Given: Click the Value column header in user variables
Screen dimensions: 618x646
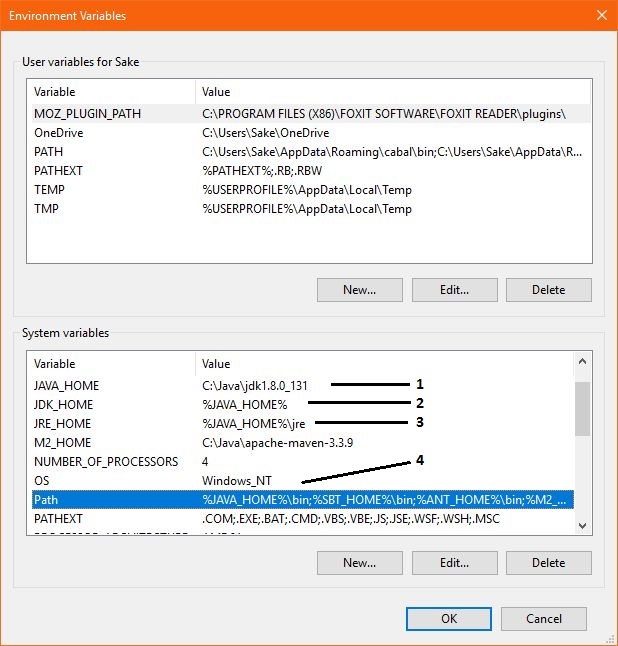Looking at the screenshot, I should click(x=393, y=91).
